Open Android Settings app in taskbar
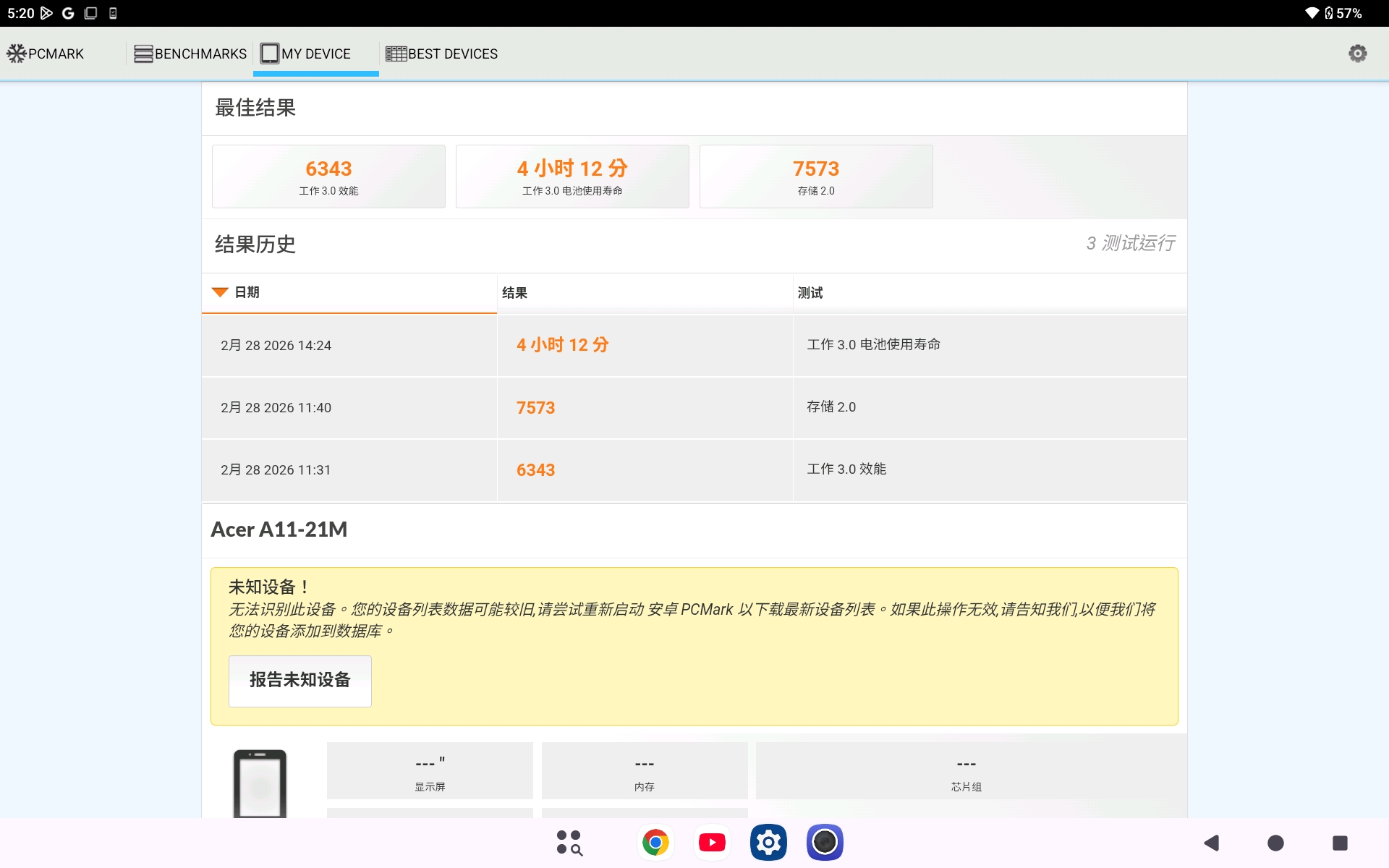This screenshot has width=1389, height=868. click(x=768, y=843)
